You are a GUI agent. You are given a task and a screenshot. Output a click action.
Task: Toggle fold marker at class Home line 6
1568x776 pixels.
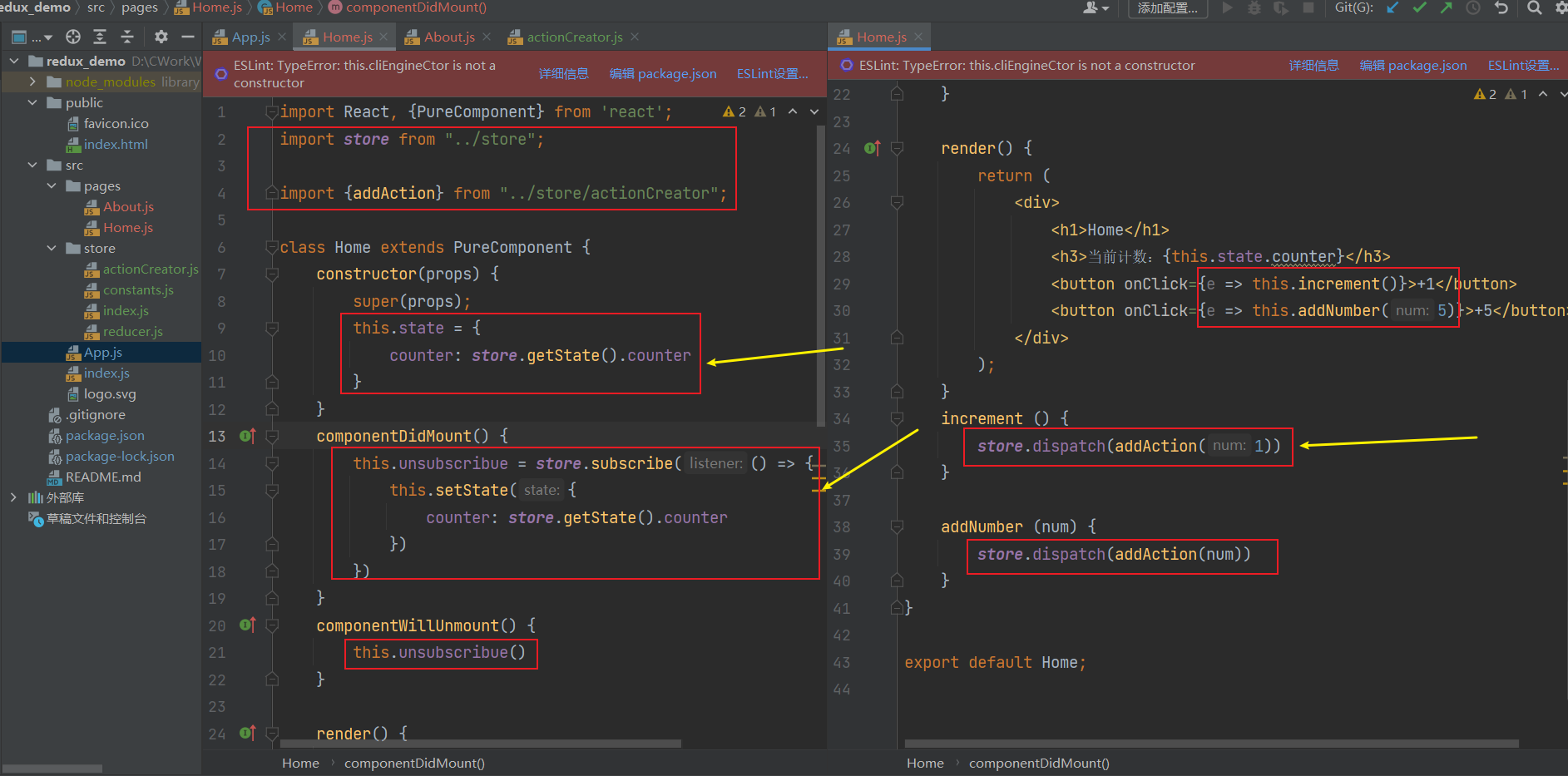coord(272,247)
